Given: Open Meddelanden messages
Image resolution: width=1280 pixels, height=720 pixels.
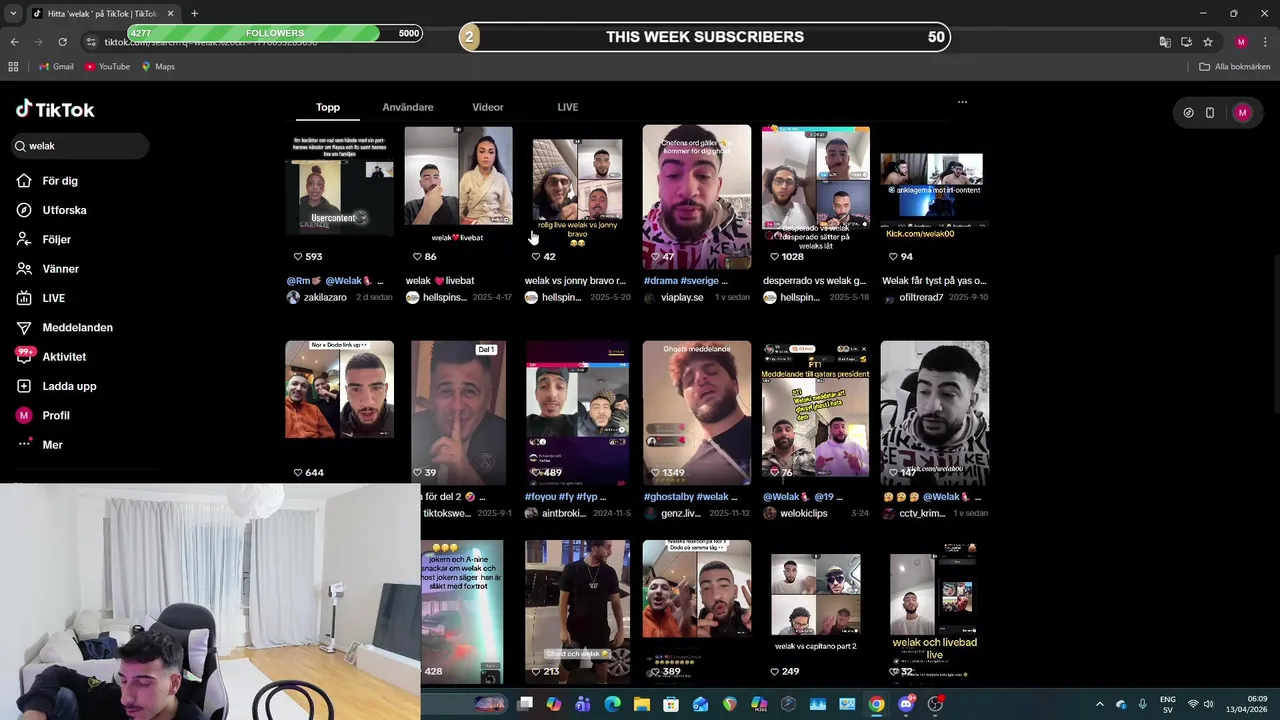Looking at the screenshot, I should pyautogui.click(x=64, y=327).
